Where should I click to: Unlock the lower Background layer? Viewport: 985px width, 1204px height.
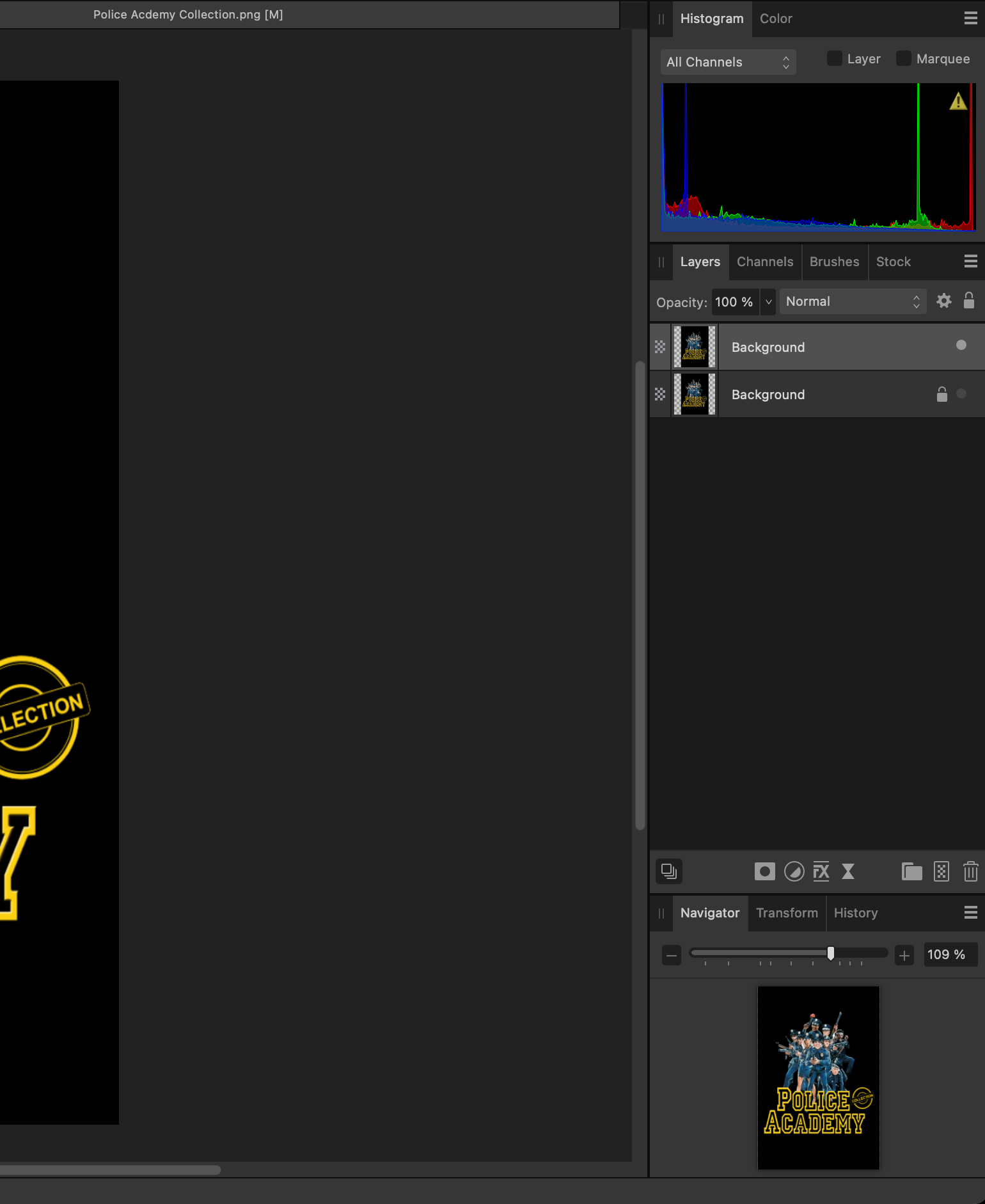coord(942,394)
